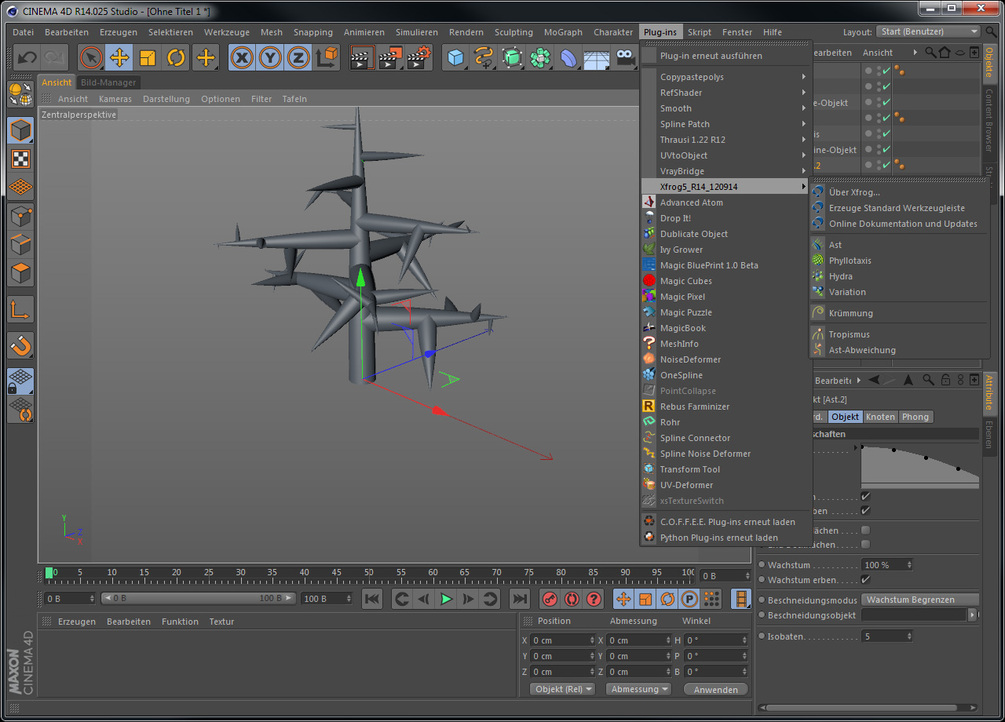Click the Anwenden button
This screenshot has width=1005, height=722.
(715, 690)
